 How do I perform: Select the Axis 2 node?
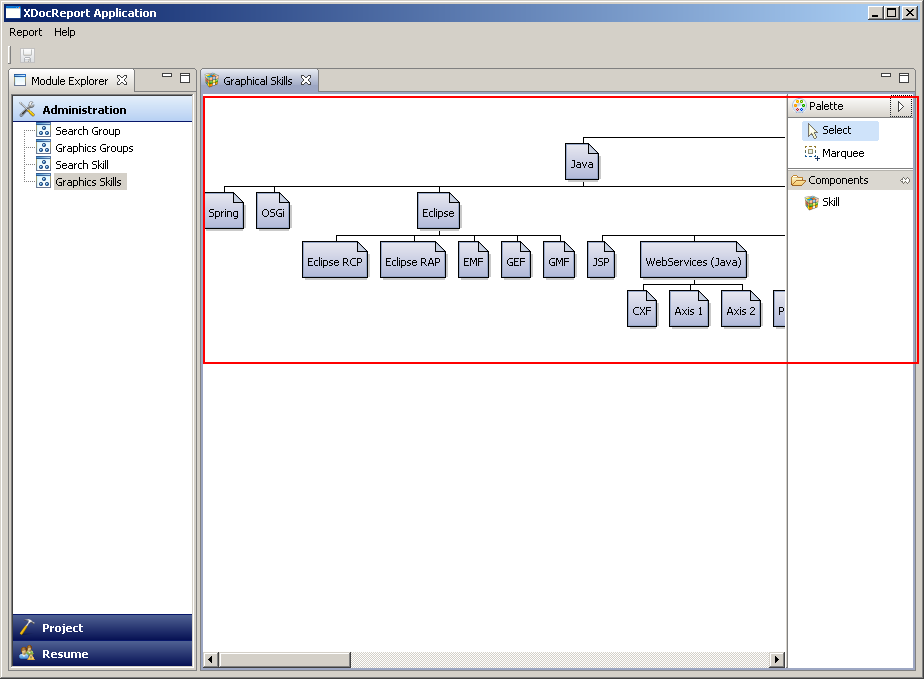point(741,308)
